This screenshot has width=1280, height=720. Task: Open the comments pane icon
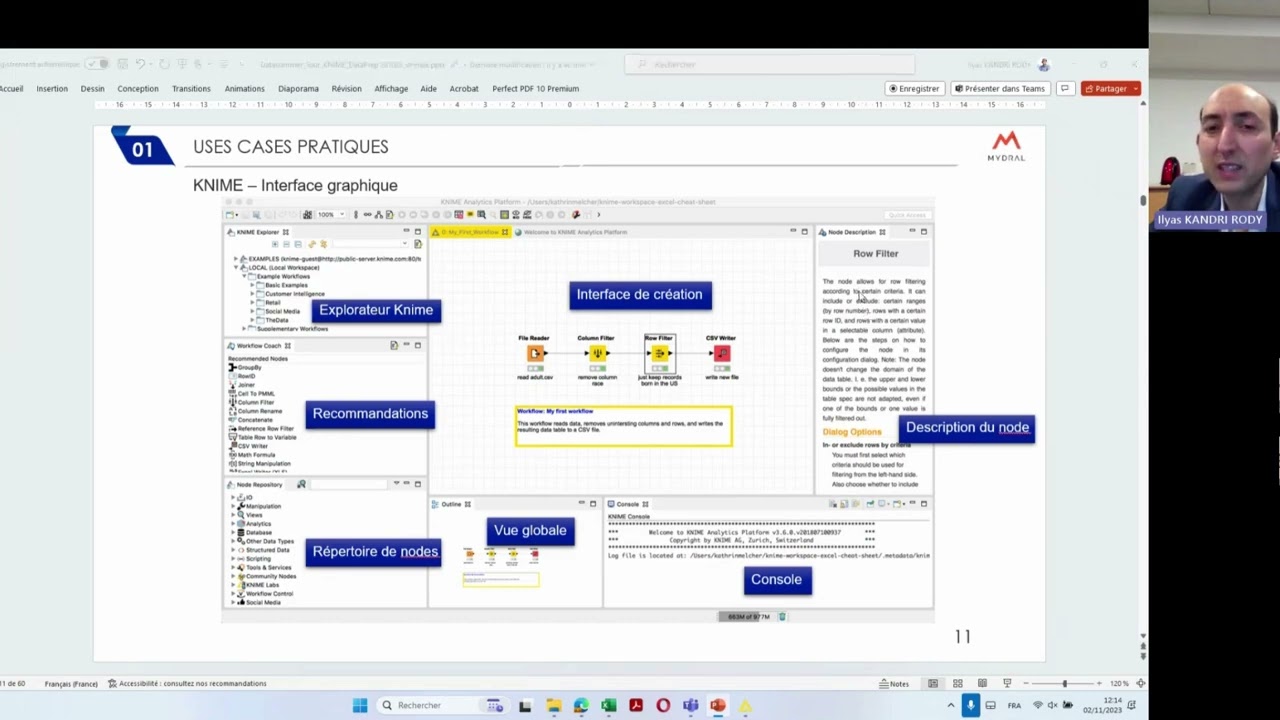[1064, 88]
